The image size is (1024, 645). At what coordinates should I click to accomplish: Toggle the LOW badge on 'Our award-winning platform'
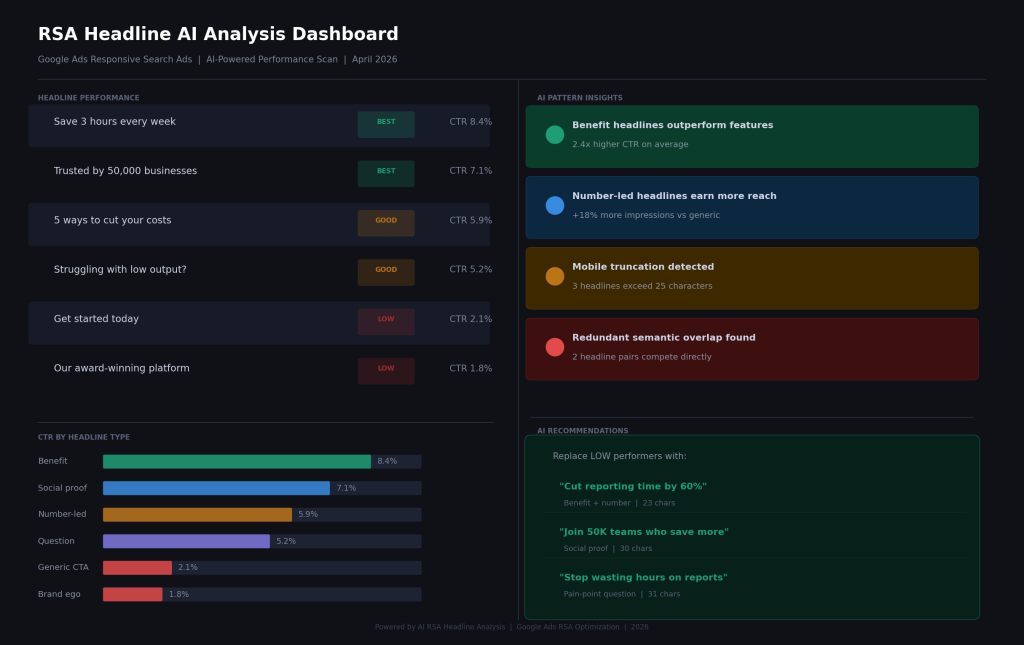385,370
